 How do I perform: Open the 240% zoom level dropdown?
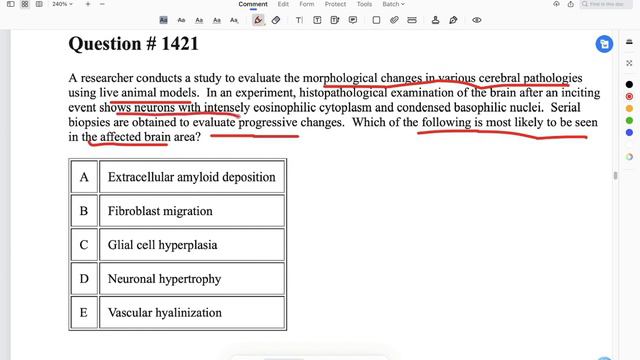[62, 4]
